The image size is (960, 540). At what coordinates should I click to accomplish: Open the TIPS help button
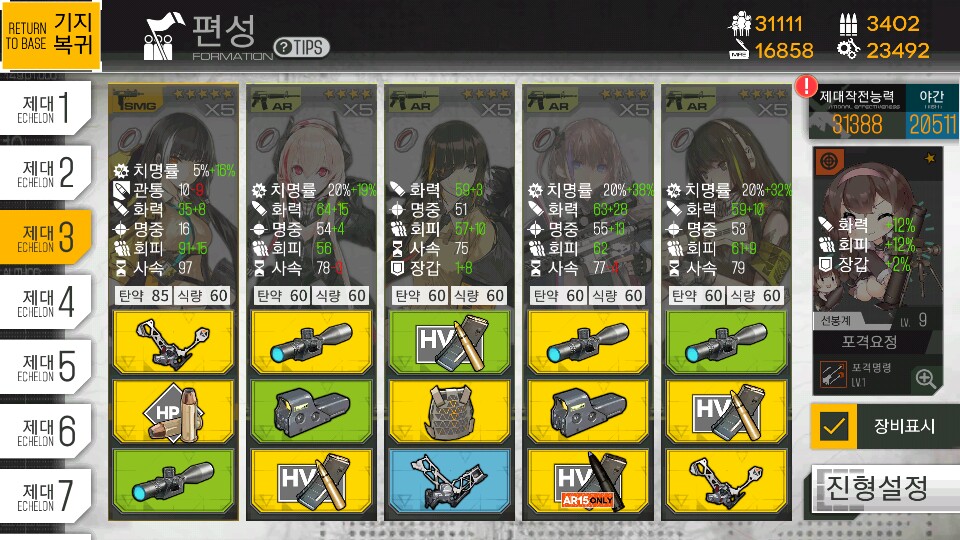click(301, 47)
